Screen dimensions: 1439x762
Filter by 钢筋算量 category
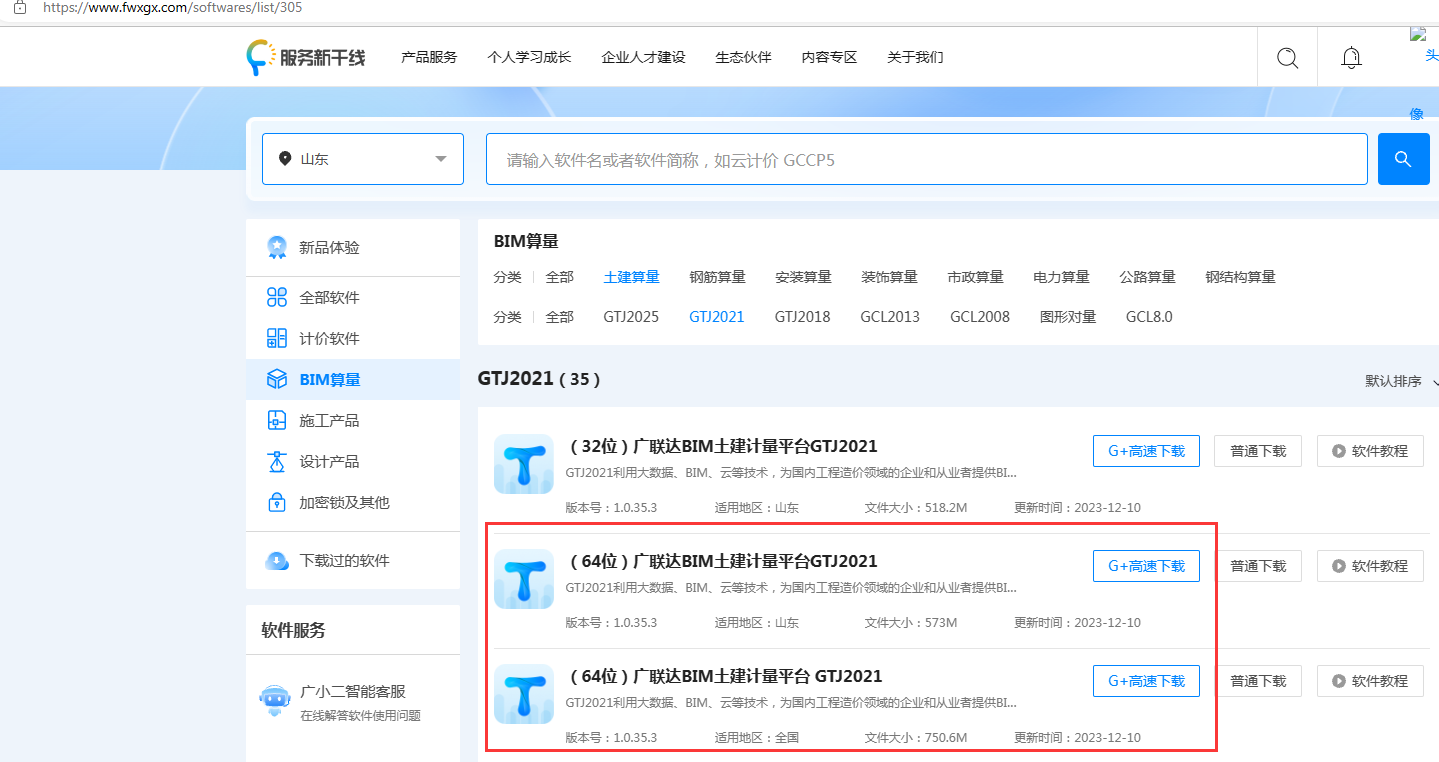(x=717, y=277)
